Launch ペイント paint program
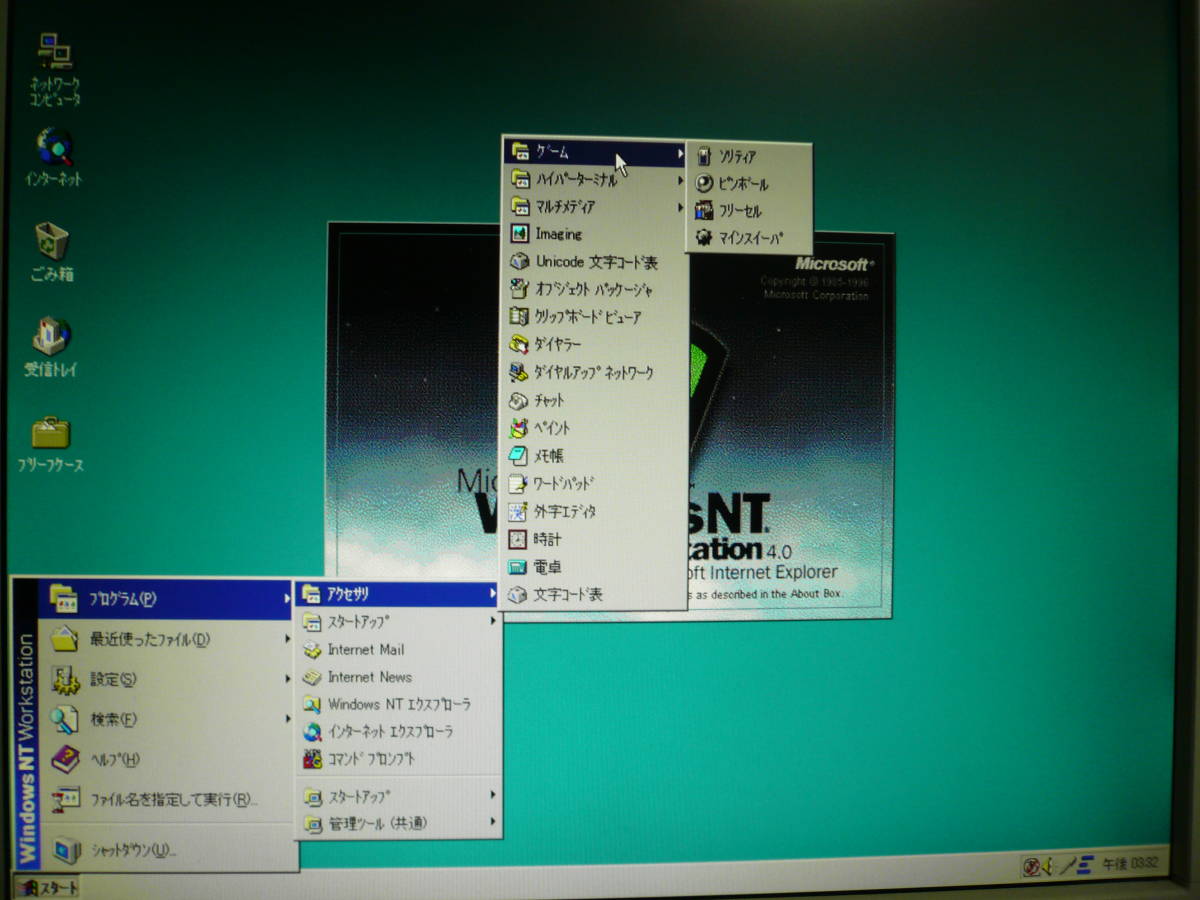1200x900 pixels. point(596,427)
